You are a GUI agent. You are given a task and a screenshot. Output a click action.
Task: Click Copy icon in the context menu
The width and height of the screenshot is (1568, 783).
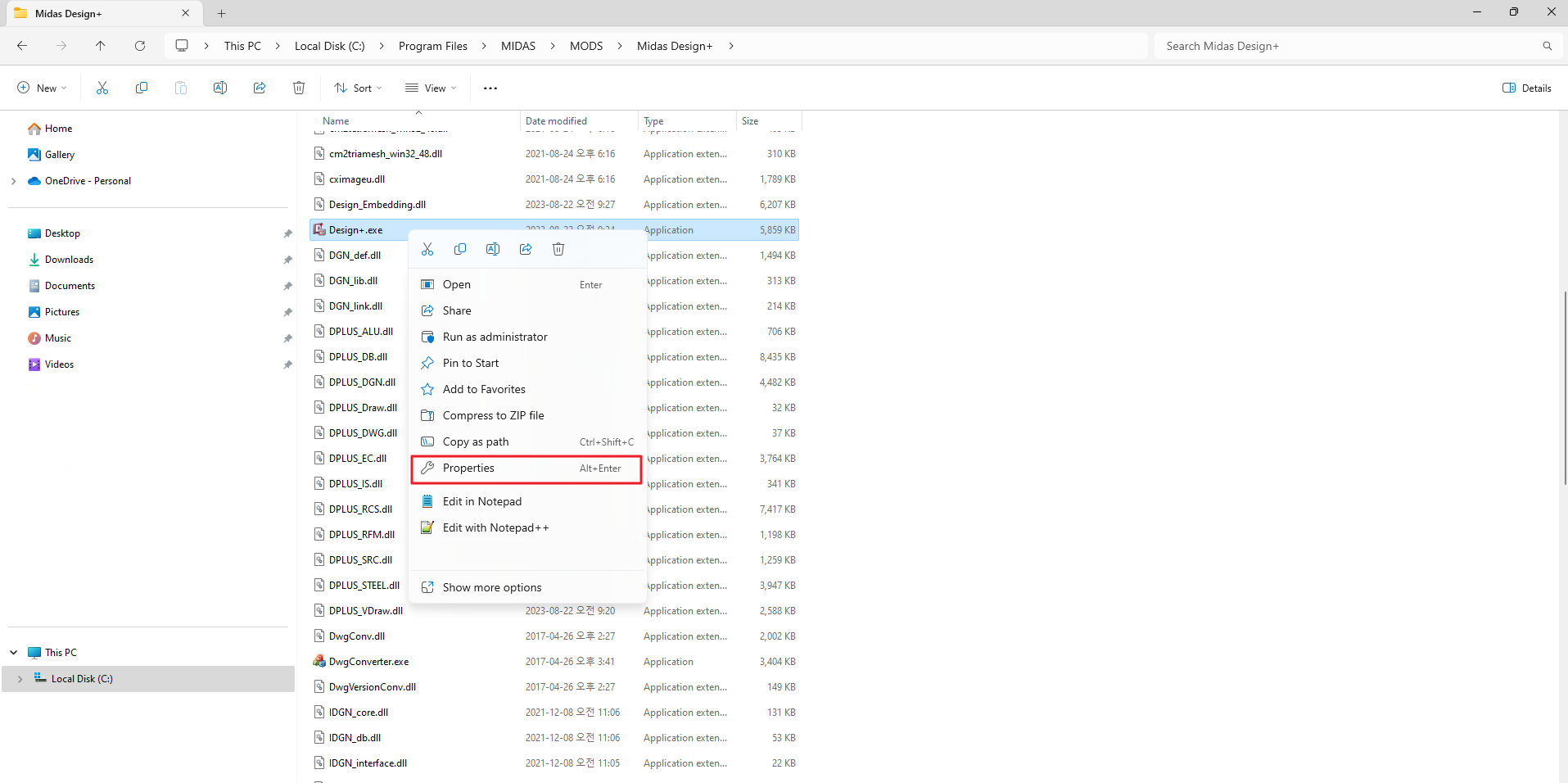pos(460,249)
